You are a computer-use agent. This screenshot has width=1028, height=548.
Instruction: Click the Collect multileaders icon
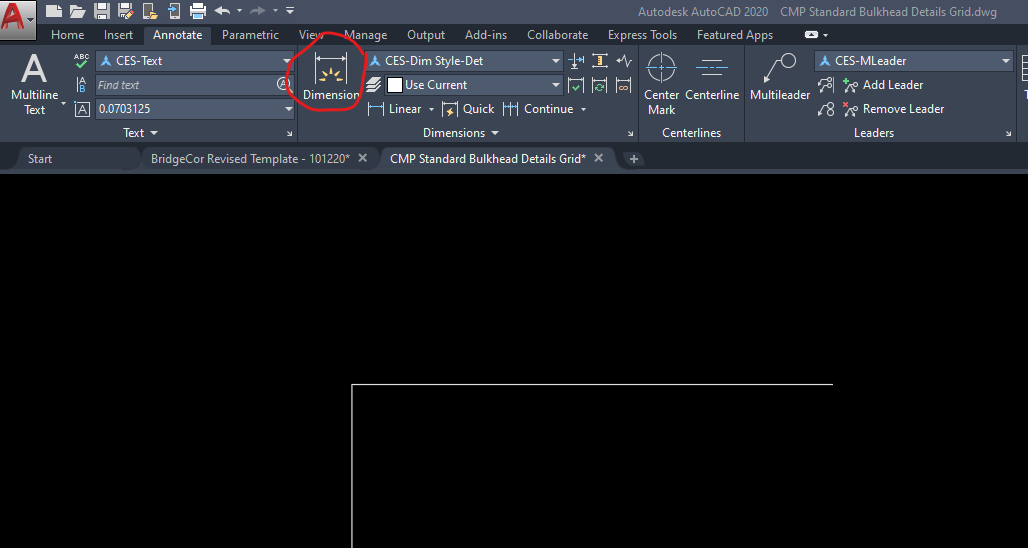click(x=825, y=109)
